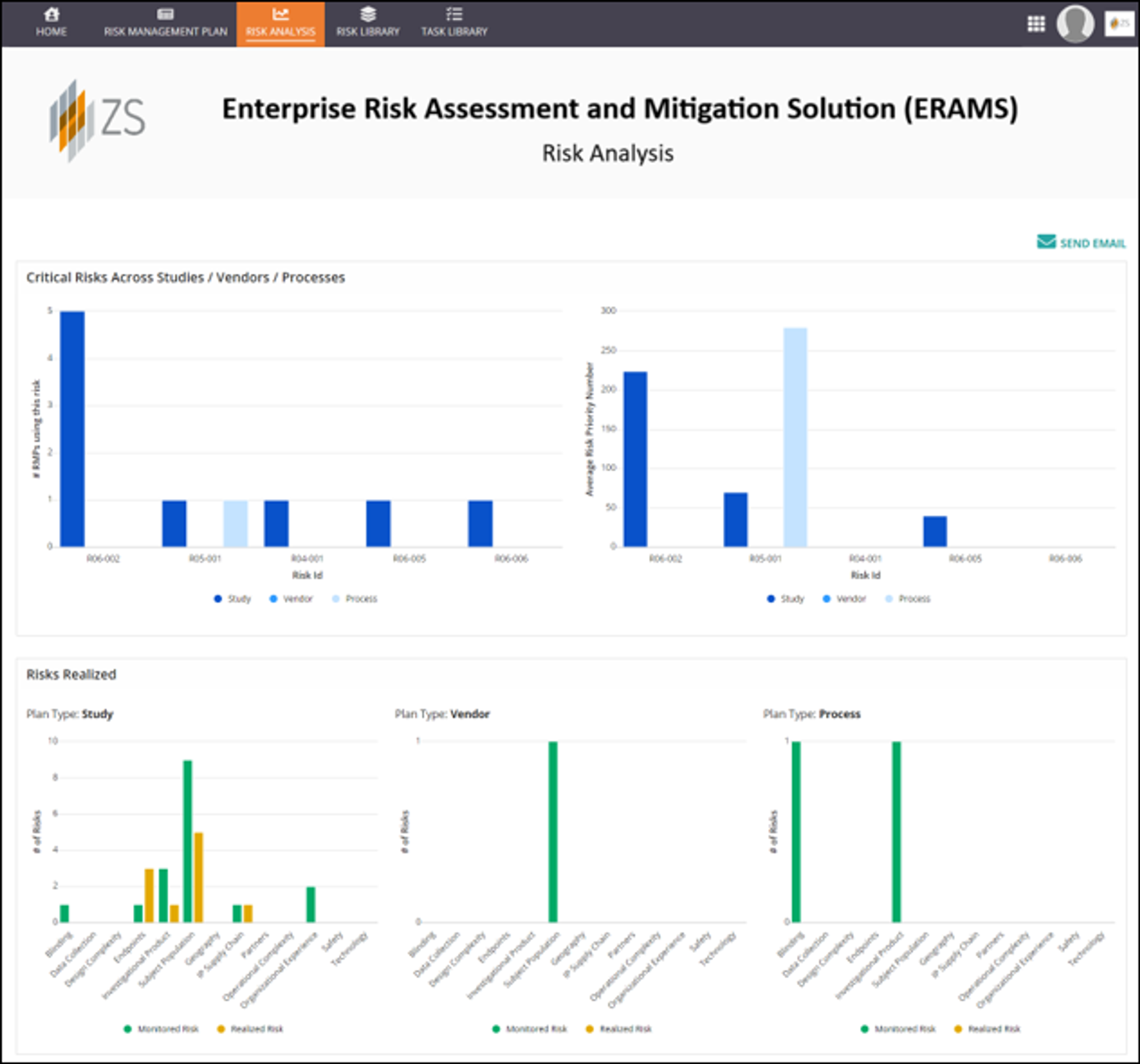Click the ERAMS page title
1140x1064 pixels.
tap(620, 109)
